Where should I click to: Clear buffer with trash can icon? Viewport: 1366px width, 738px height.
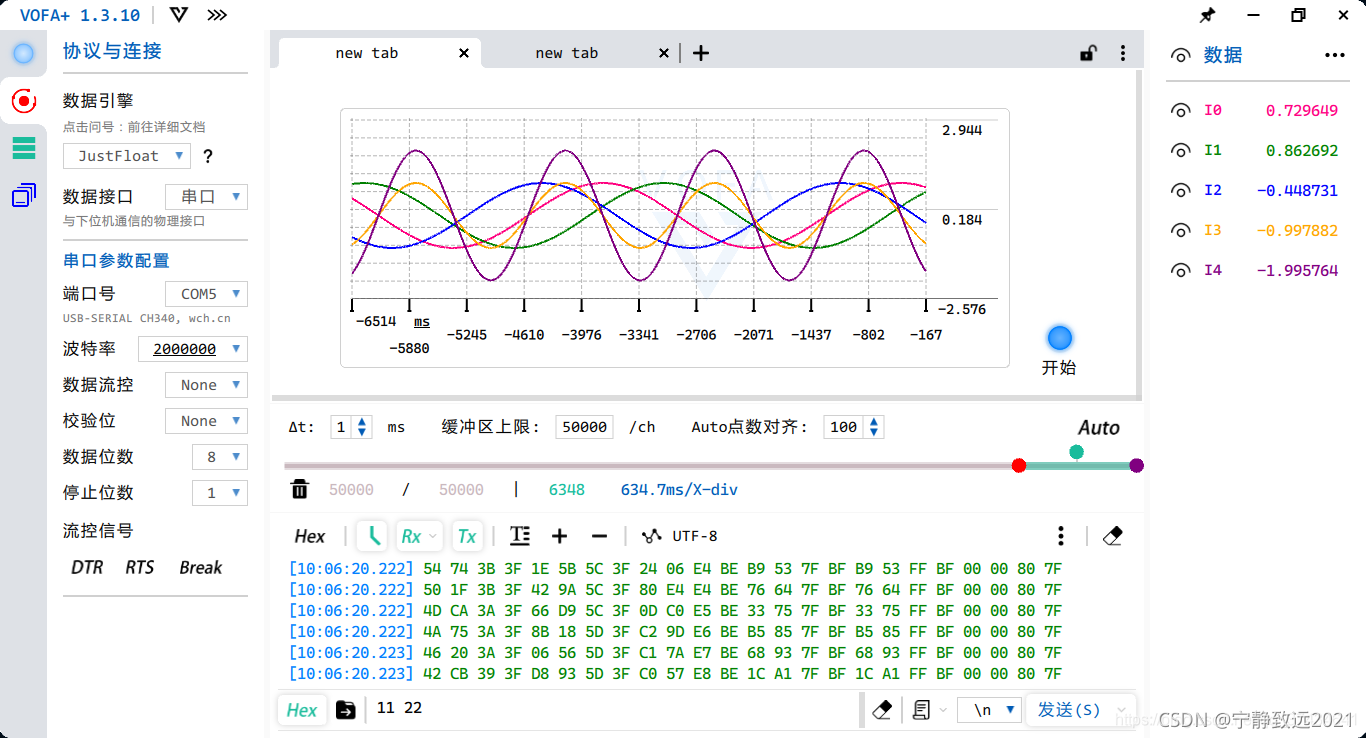coord(299,489)
